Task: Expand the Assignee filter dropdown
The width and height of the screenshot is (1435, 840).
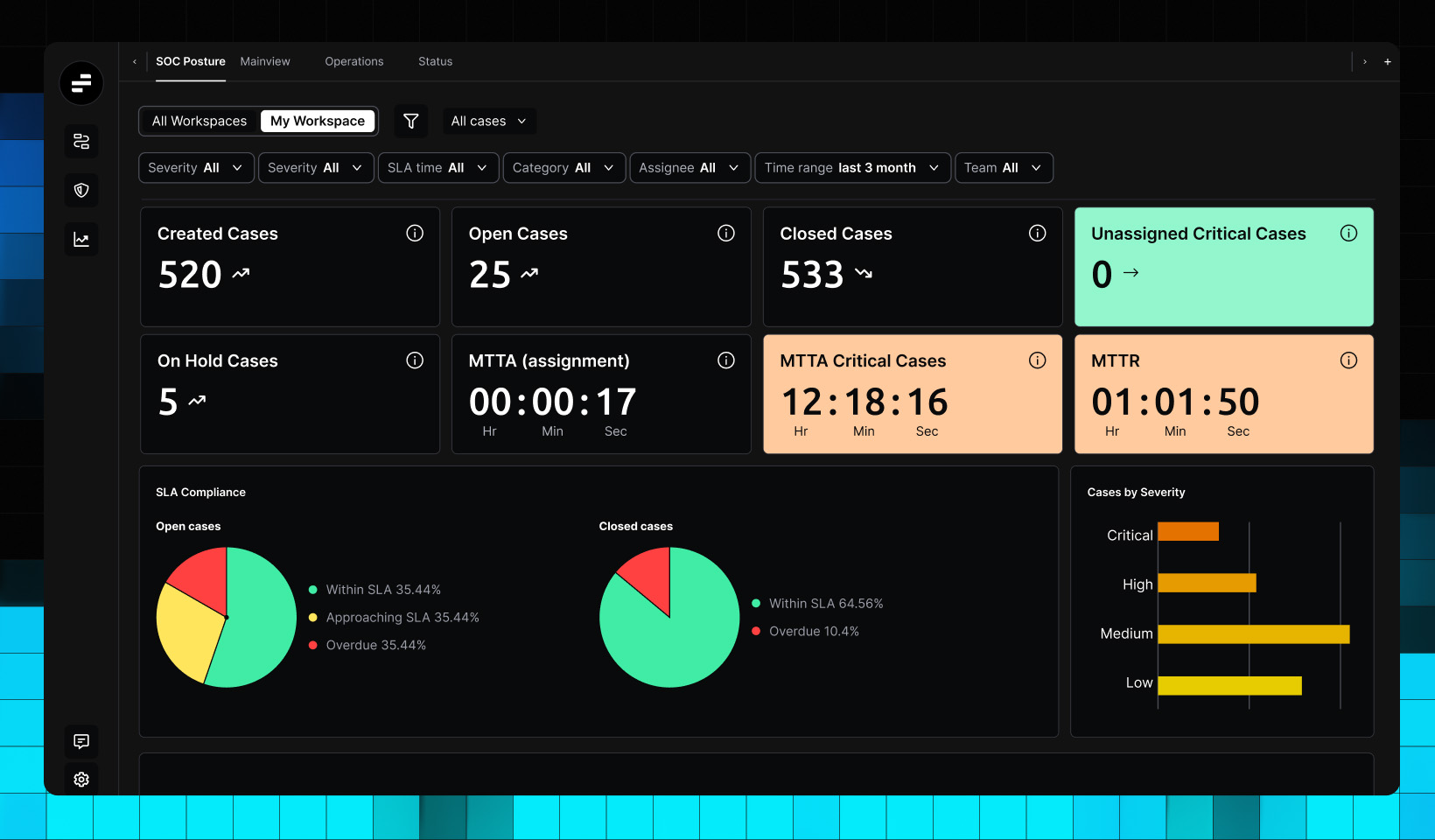Action: tap(689, 168)
